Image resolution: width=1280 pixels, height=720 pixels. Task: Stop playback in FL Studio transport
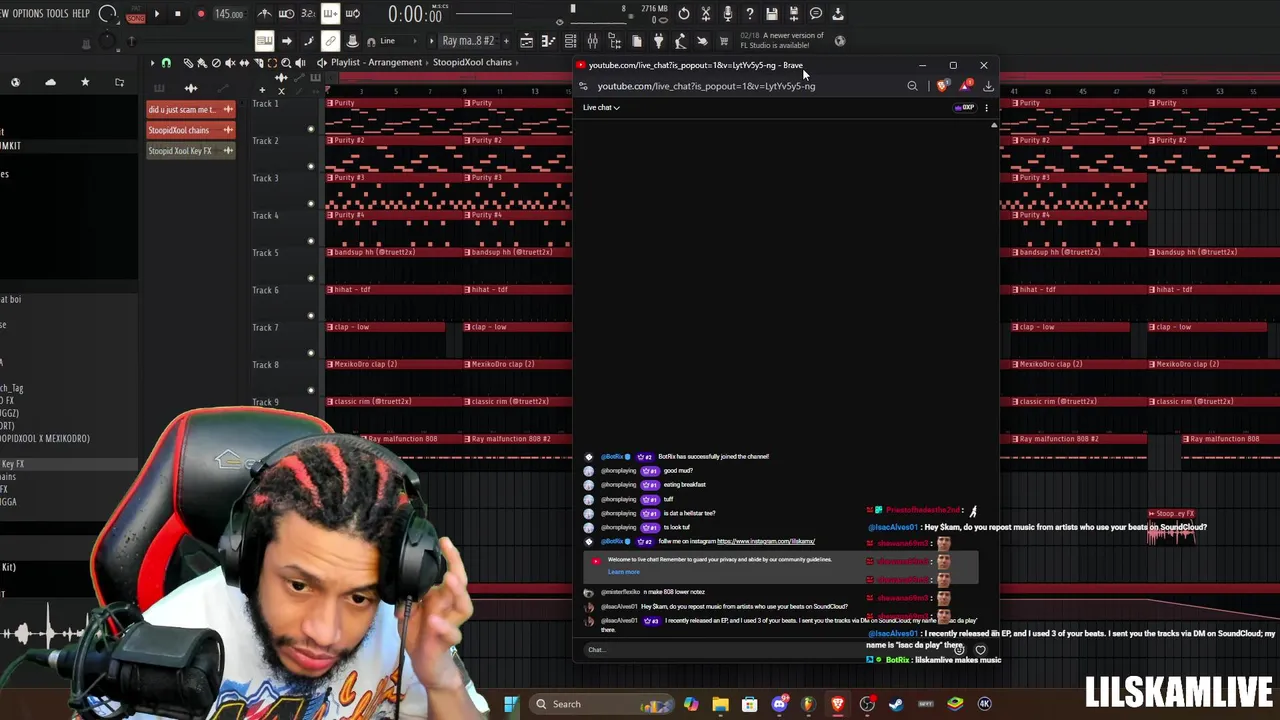[178, 14]
